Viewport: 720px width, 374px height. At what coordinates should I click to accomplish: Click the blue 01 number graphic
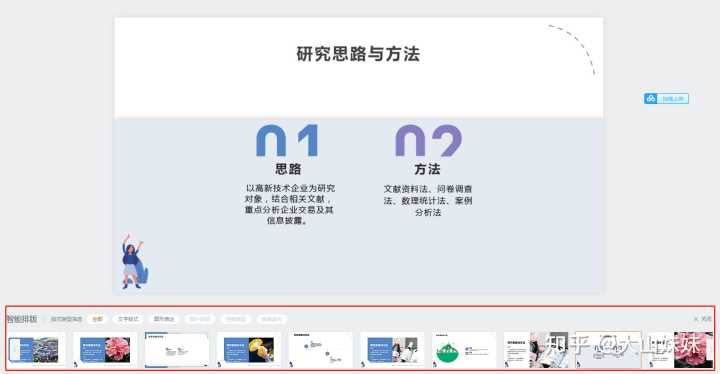[x=287, y=141]
